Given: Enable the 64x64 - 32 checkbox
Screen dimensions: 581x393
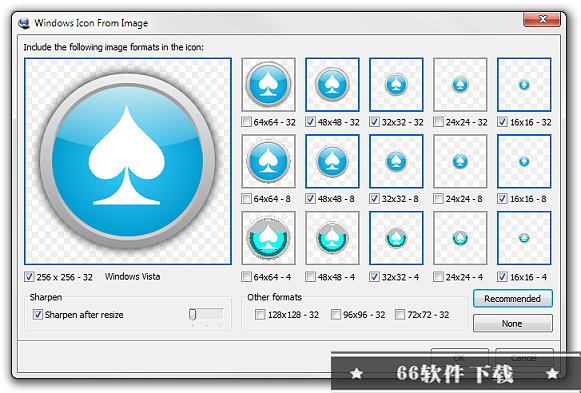Looking at the screenshot, I should coord(246,122).
